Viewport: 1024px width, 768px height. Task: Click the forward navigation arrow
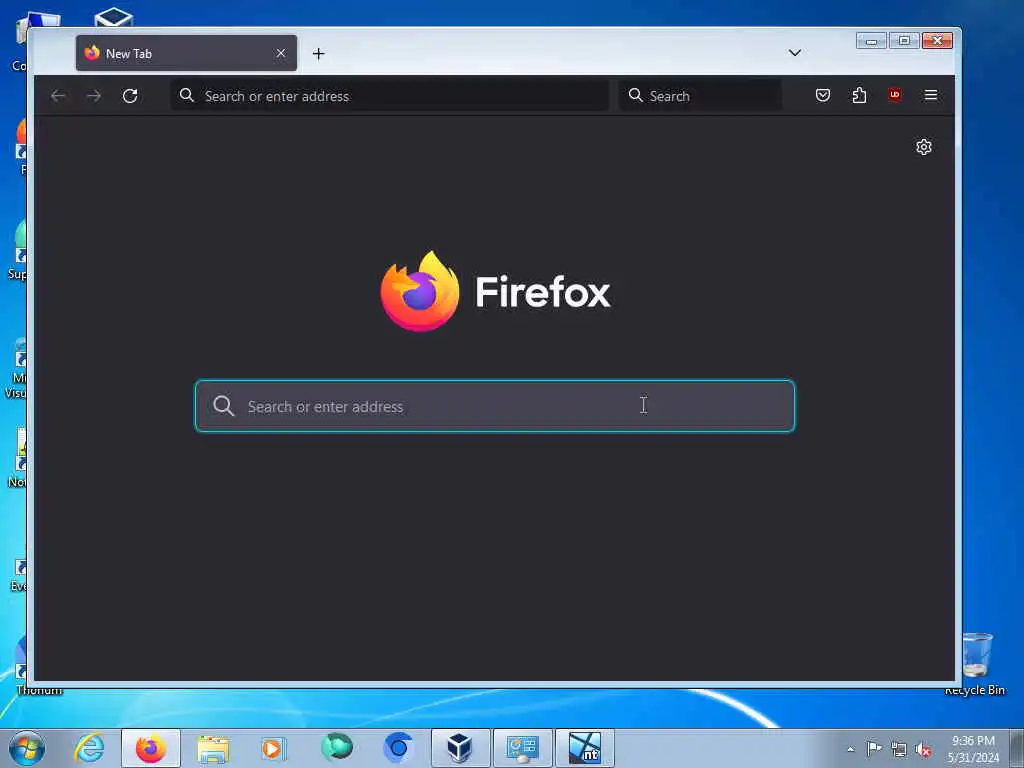click(x=94, y=96)
